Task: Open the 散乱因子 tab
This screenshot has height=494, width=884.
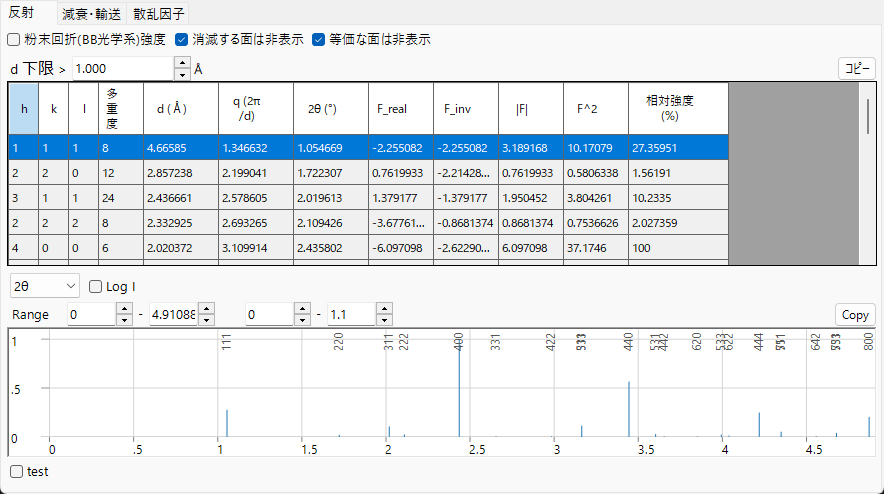Action: point(157,14)
